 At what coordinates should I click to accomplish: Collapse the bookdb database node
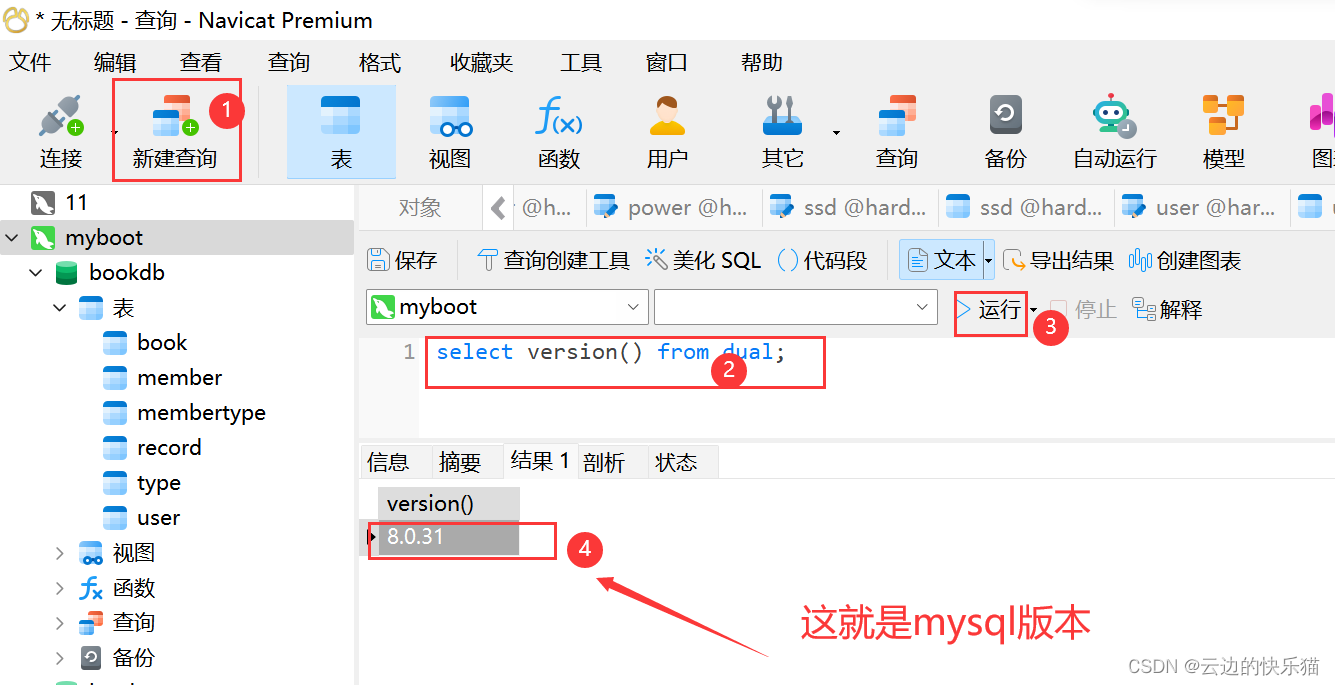[36, 273]
